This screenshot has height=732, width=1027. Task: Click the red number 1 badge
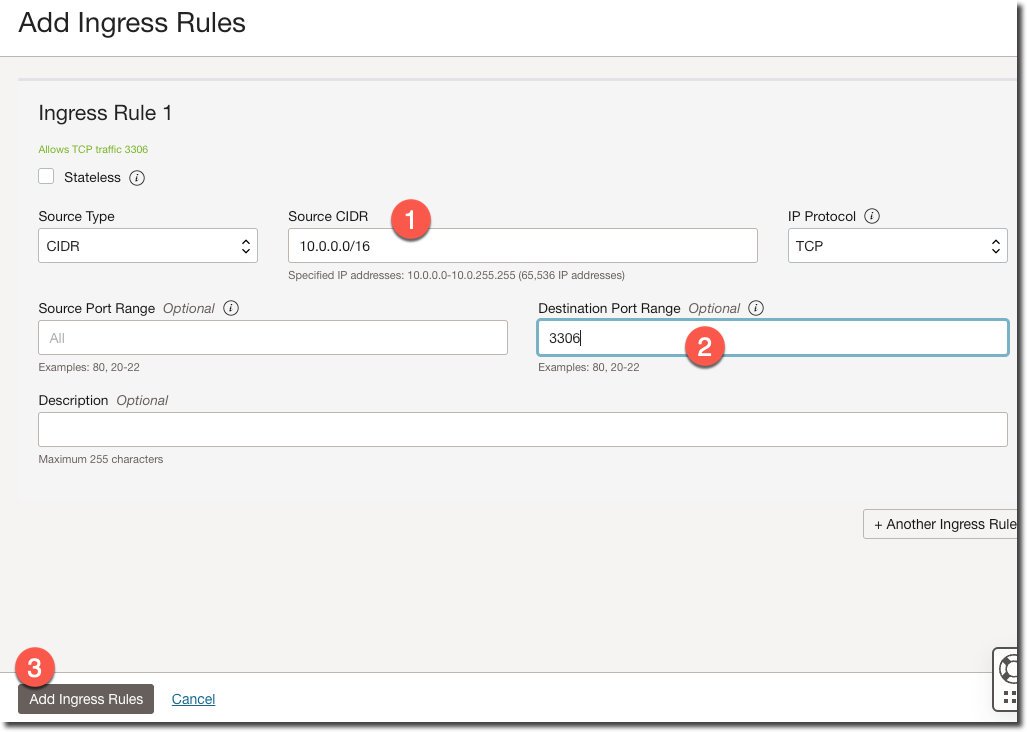coord(411,220)
